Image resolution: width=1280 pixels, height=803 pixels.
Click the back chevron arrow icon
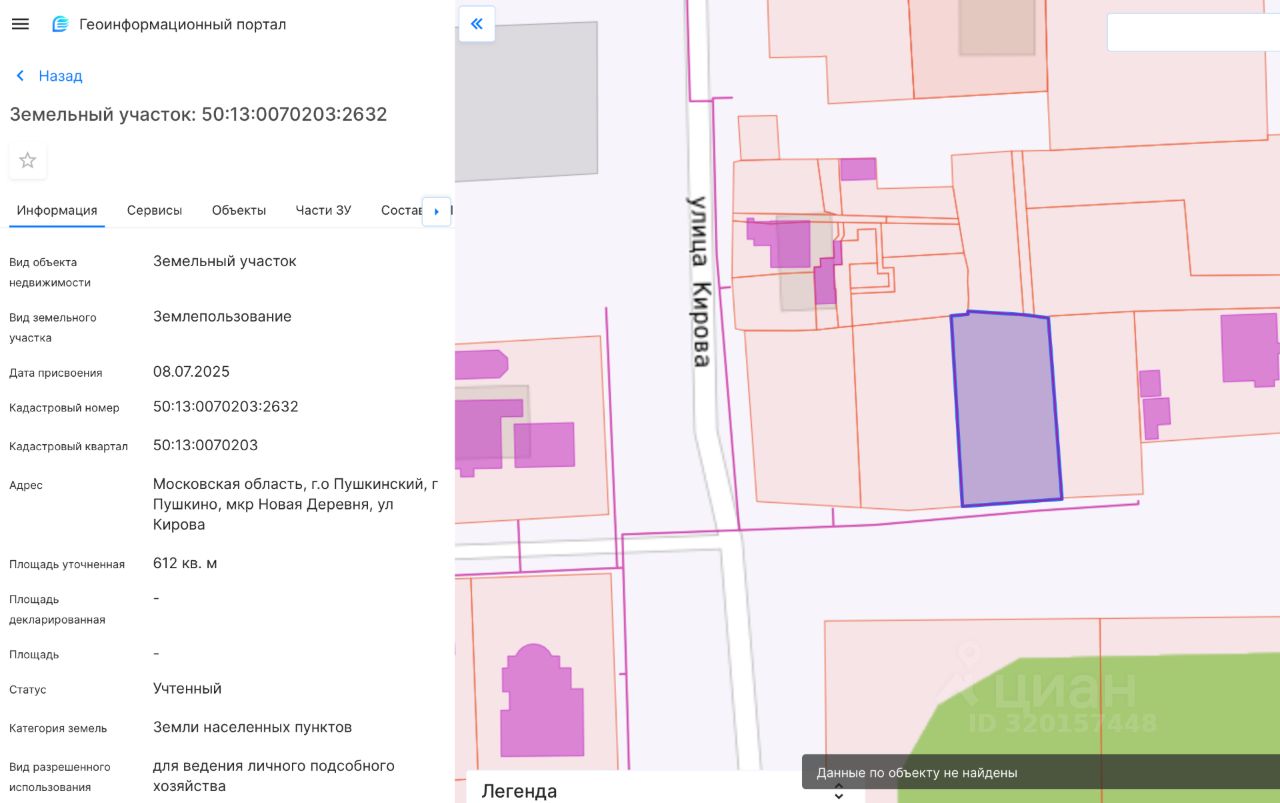click(20, 76)
